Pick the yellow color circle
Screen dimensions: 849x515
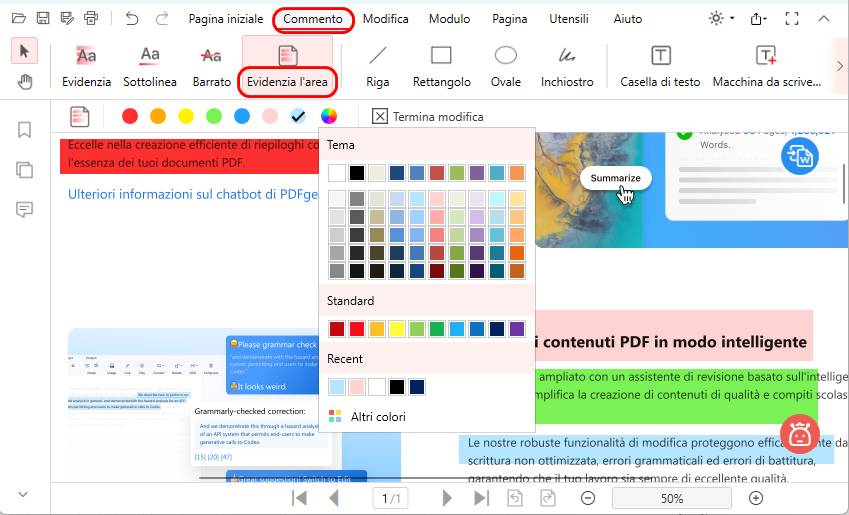tap(186, 116)
